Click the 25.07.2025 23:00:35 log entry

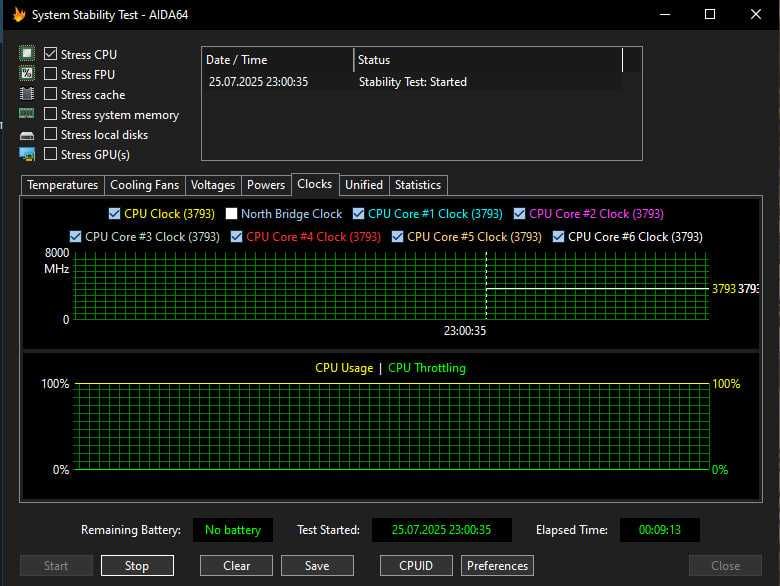pos(258,82)
